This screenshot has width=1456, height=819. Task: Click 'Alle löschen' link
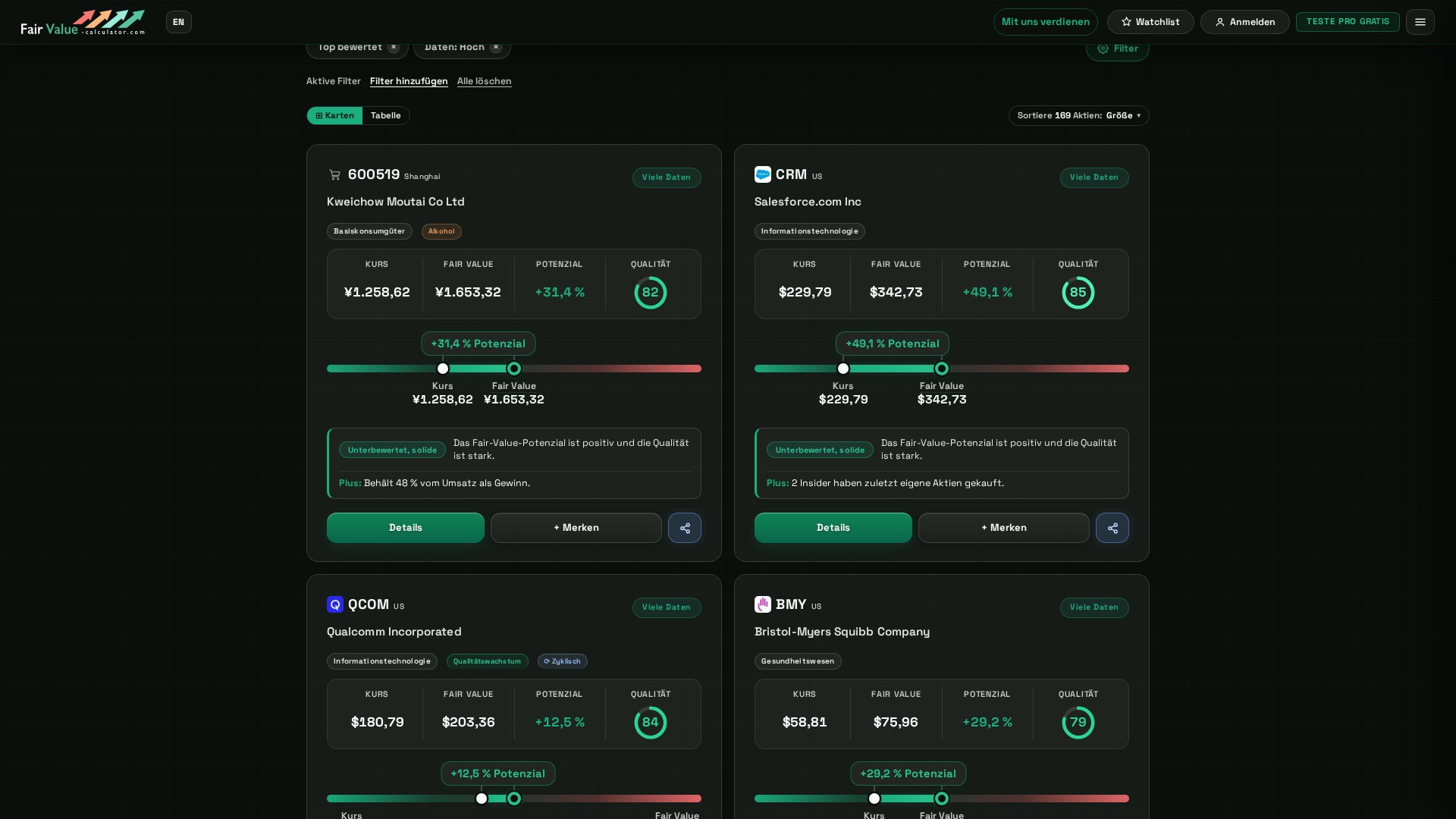tap(484, 81)
